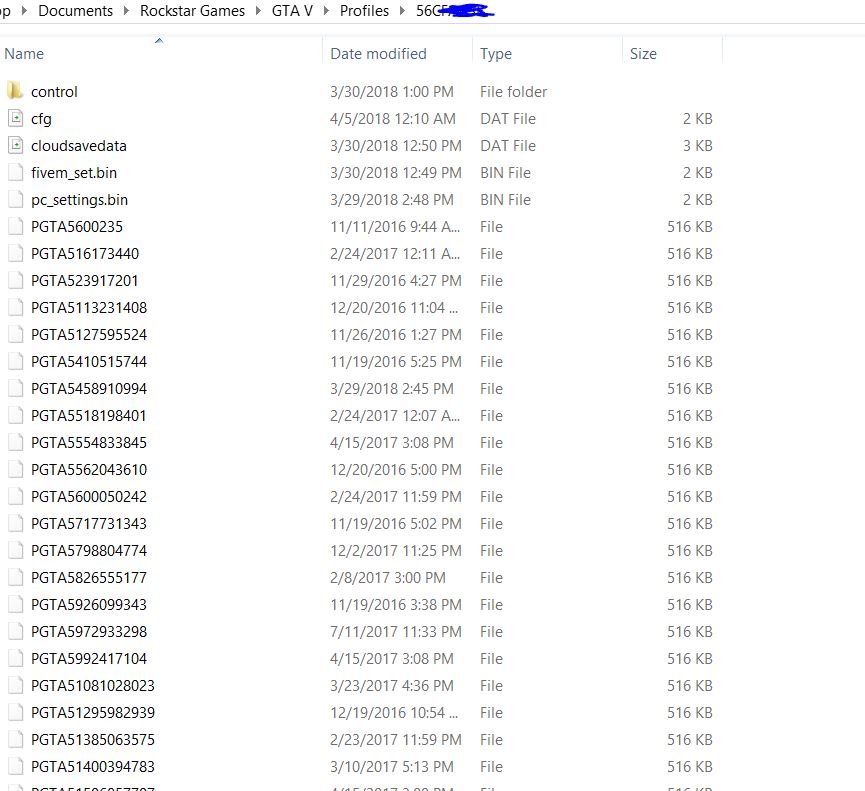Select the PGTA5798804774 file icon
Screen dimensions: 865x791
16,551
